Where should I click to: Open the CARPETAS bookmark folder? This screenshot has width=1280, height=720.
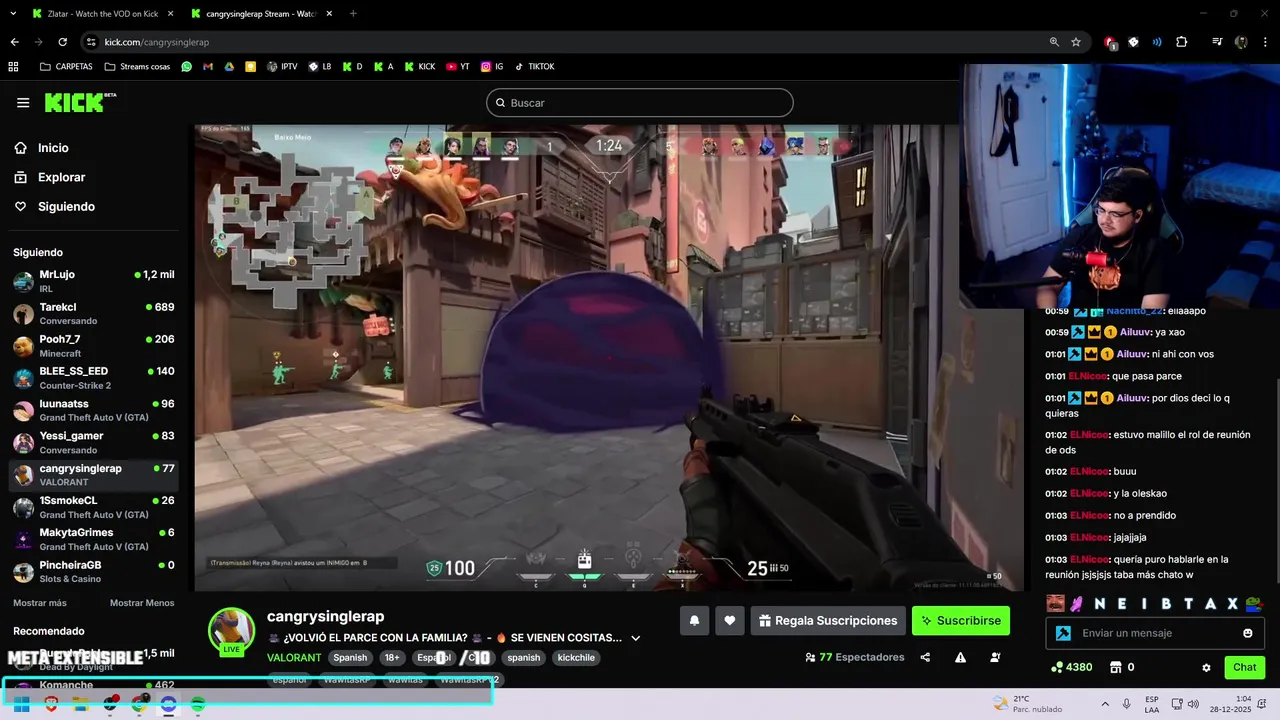click(x=66, y=67)
